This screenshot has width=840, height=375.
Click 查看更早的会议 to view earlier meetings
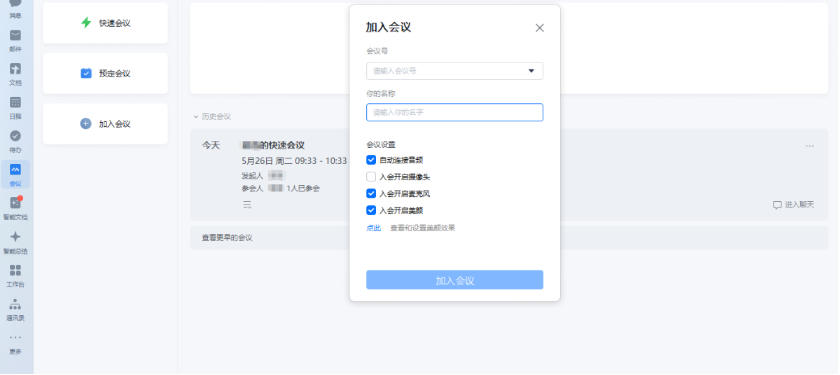point(227,238)
